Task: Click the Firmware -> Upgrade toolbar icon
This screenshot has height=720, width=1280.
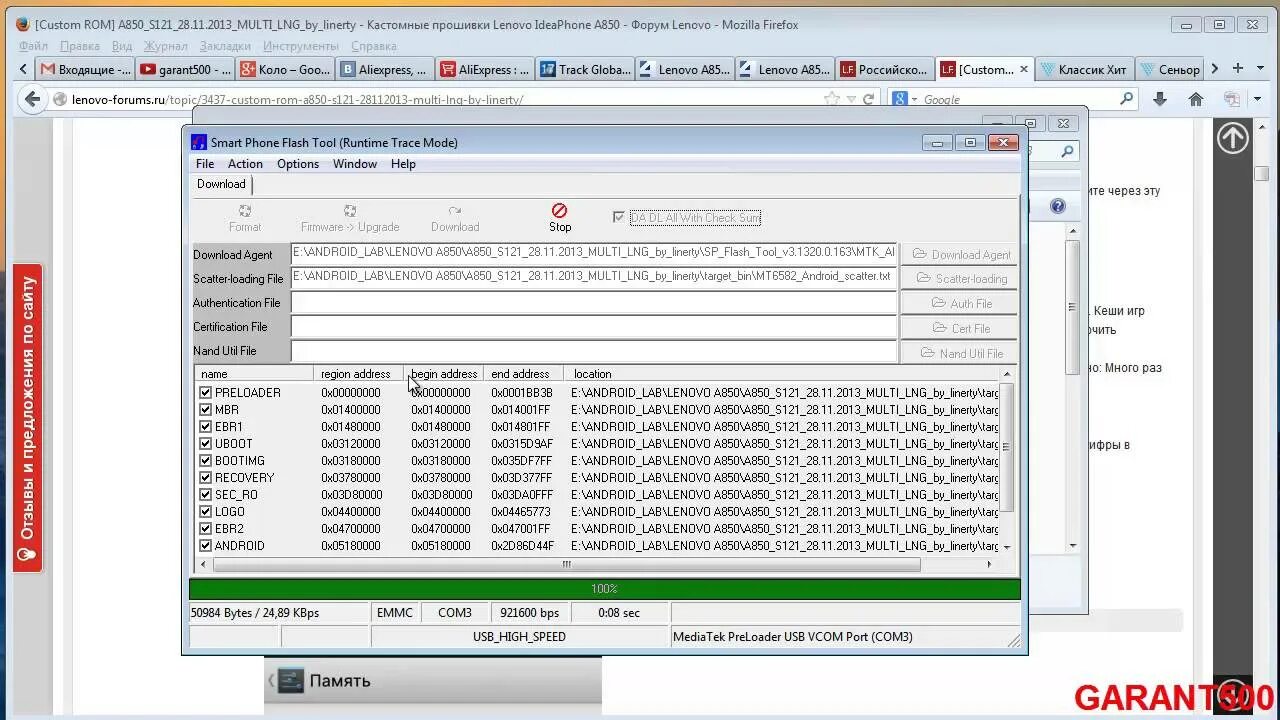Action: [349, 211]
